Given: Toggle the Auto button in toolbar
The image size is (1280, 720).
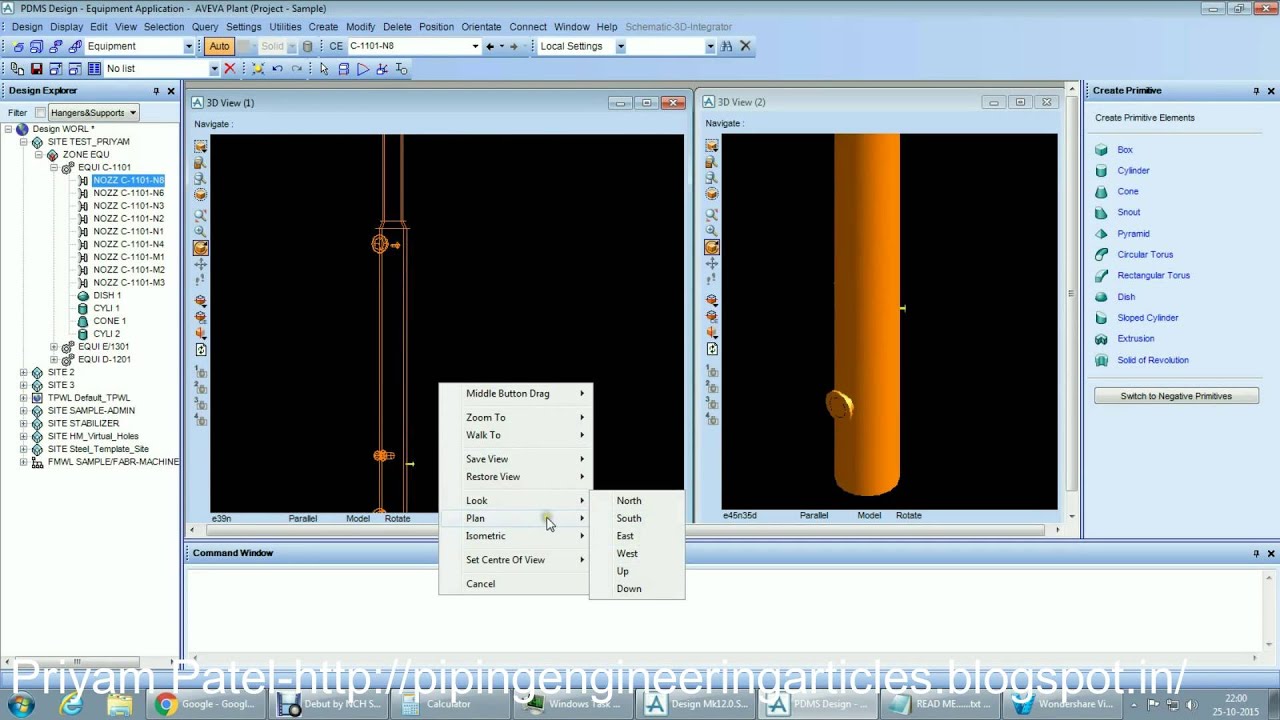Looking at the screenshot, I should pos(219,46).
